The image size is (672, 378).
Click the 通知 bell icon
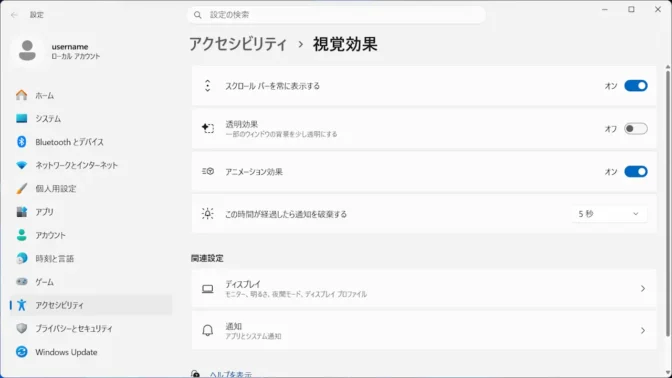[207, 330]
